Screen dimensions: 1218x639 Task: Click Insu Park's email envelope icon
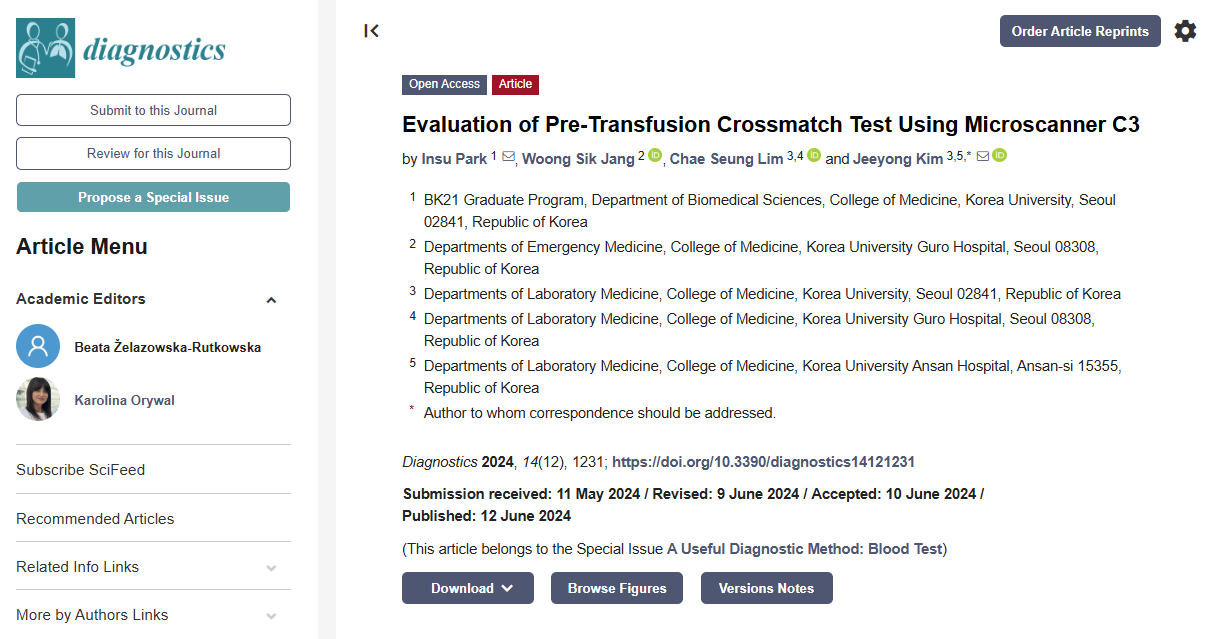(x=508, y=157)
